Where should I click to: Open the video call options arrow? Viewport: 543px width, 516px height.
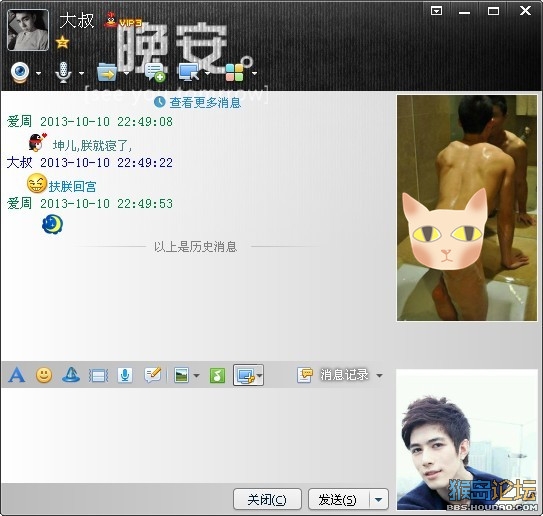click(x=38, y=73)
